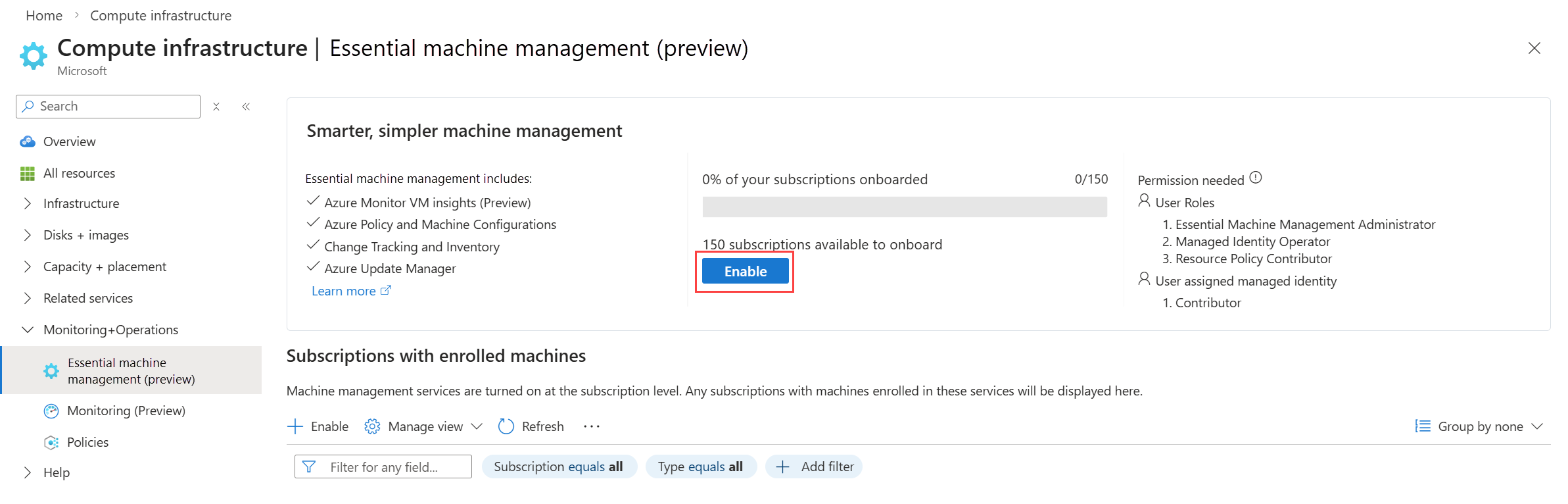Click the Group by list icon
The height and width of the screenshot is (504, 1568).
click(1423, 426)
